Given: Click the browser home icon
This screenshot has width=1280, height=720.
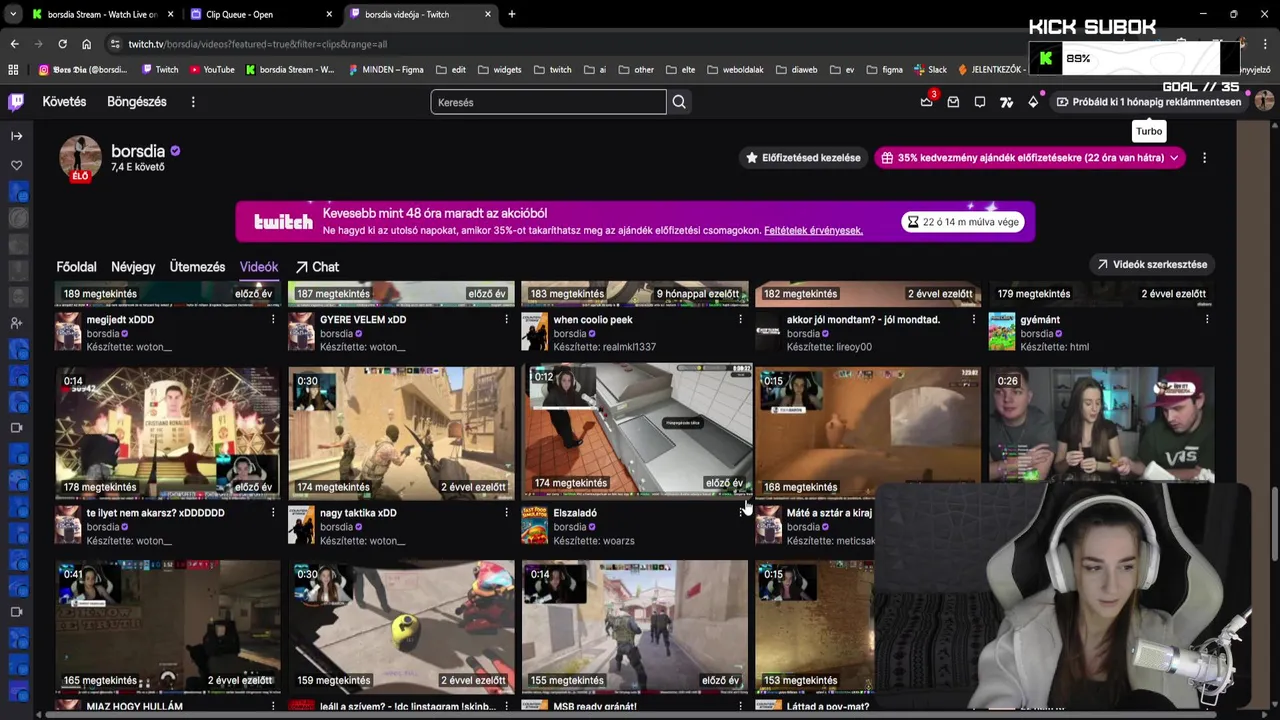Looking at the screenshot, I should [x=86, y=44].
